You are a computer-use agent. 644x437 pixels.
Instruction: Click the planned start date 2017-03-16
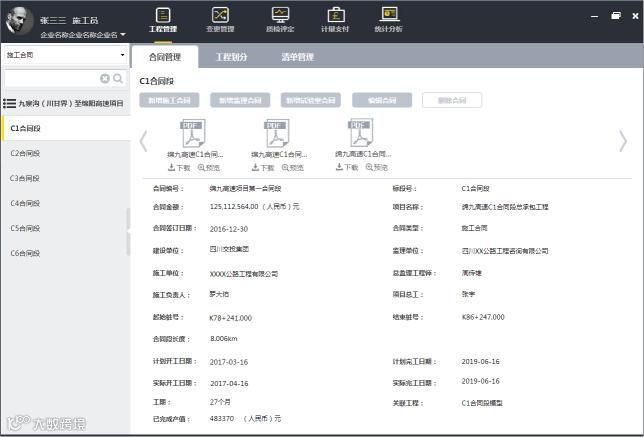(x=229, y=362)
